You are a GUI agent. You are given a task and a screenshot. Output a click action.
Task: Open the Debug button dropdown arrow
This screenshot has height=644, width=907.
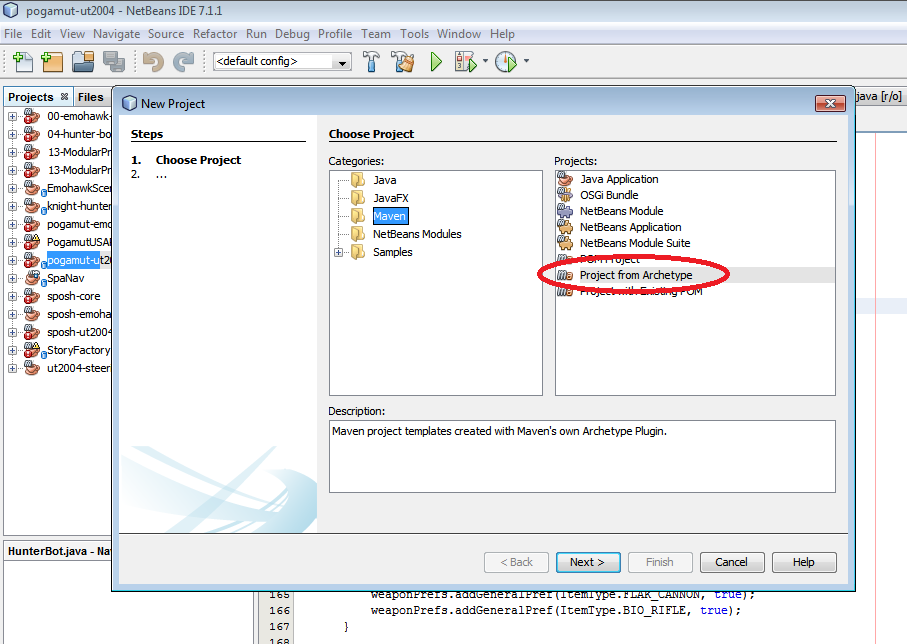(485, 61)
